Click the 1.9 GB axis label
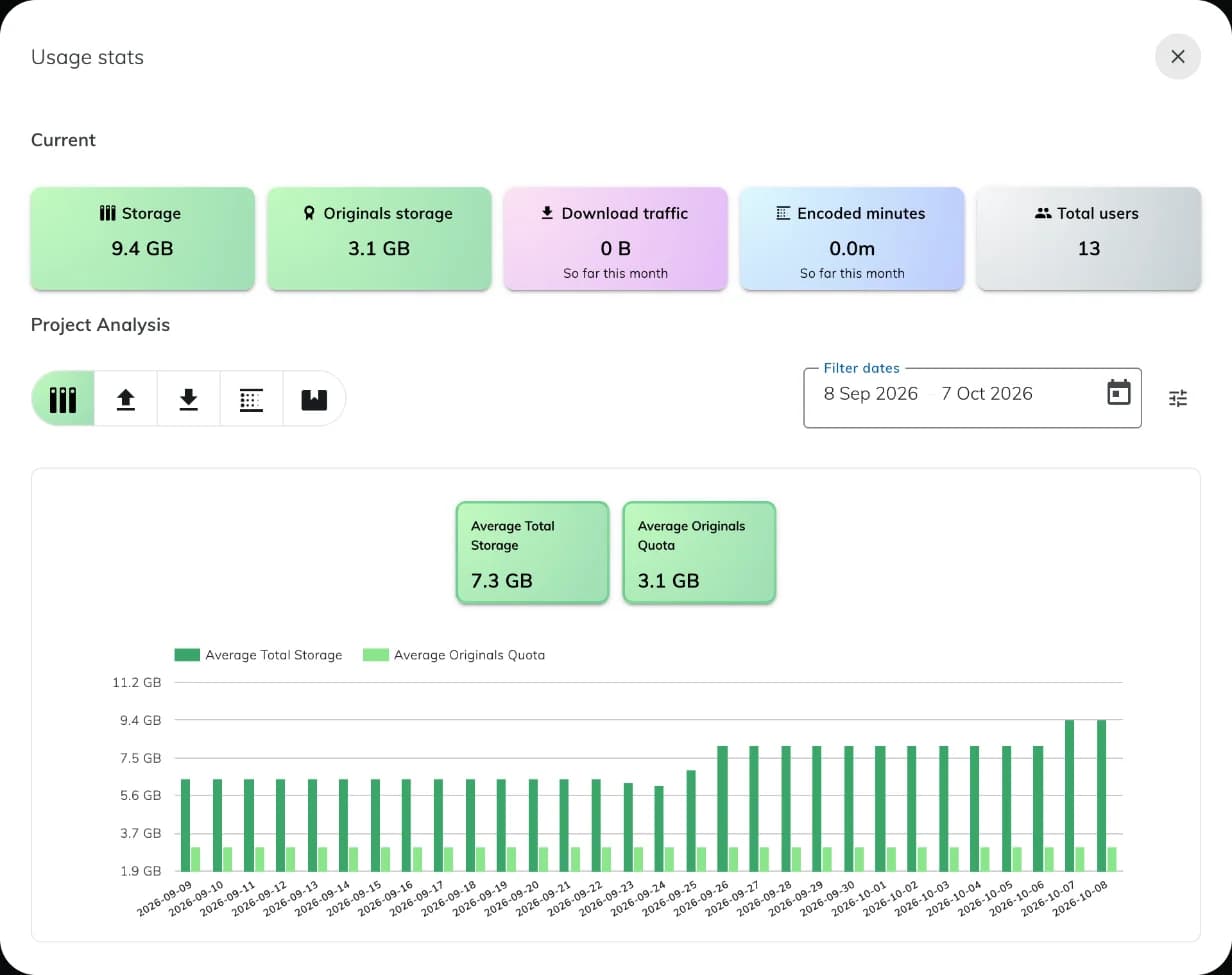The image size is (1232, 975). tap(141, 871)
